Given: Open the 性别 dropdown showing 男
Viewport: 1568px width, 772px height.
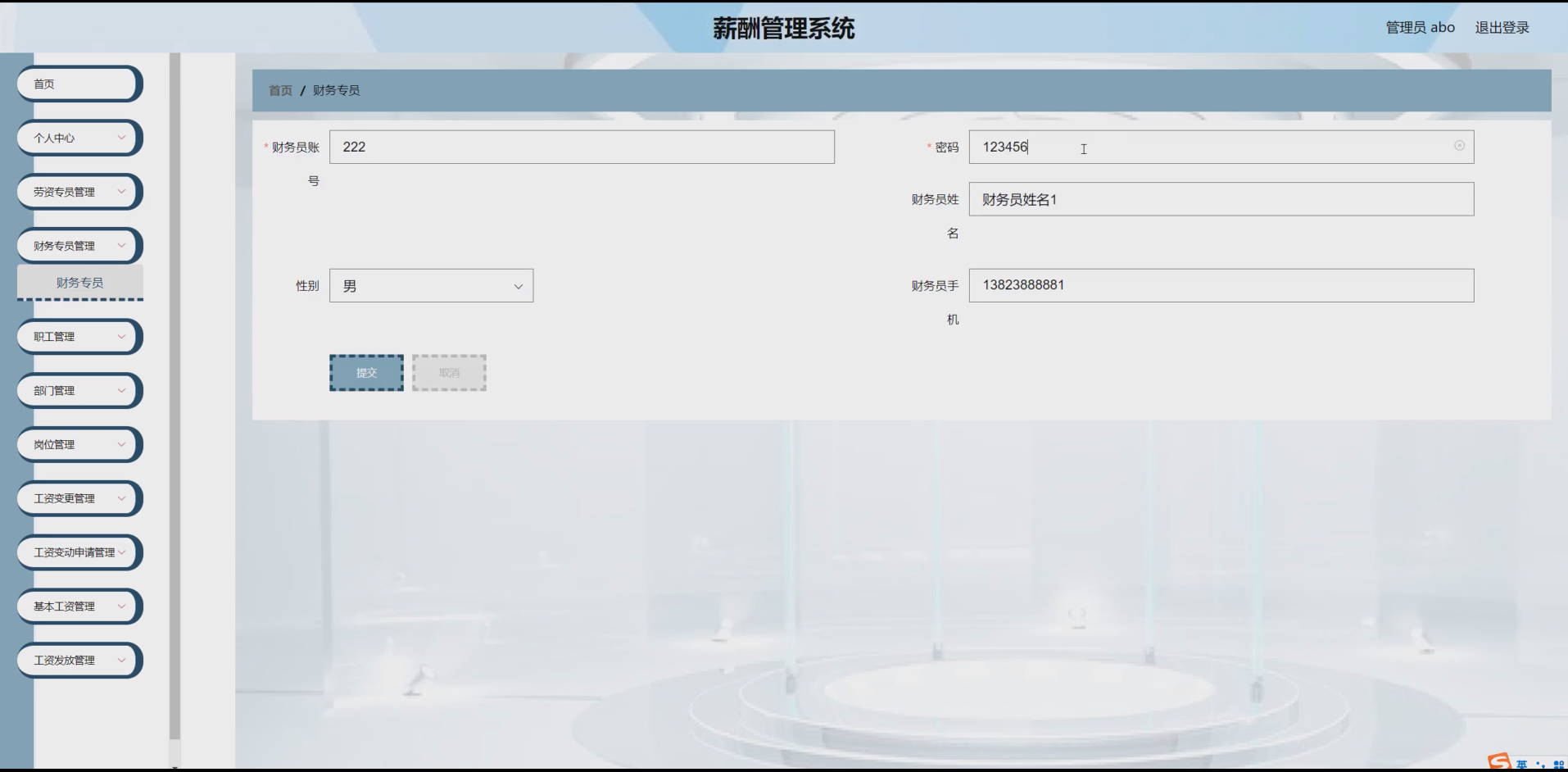Looking at the screenshot, I should (431, 286).
